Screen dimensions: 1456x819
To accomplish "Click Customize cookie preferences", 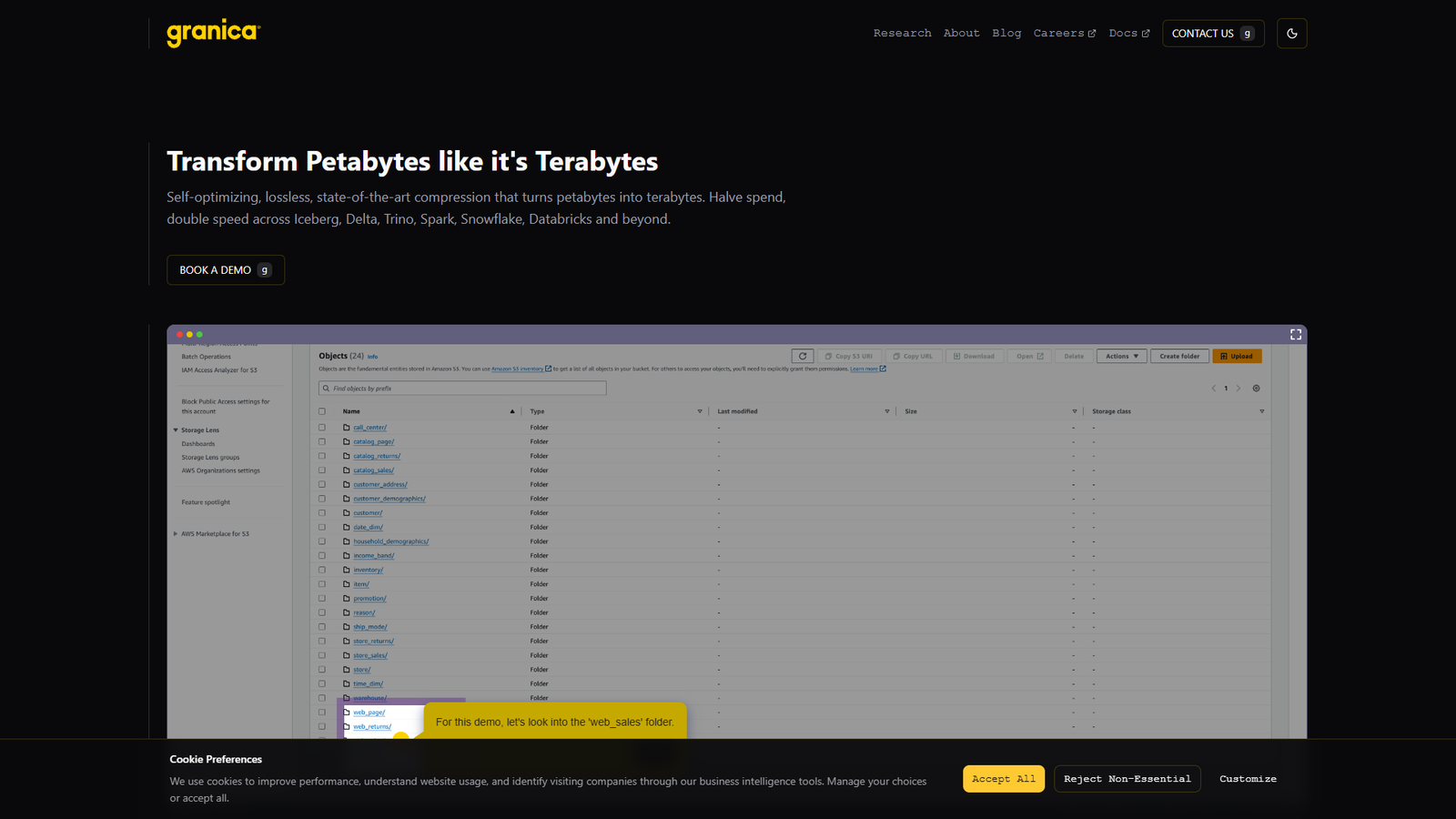I will click(x=1249, y=779).
